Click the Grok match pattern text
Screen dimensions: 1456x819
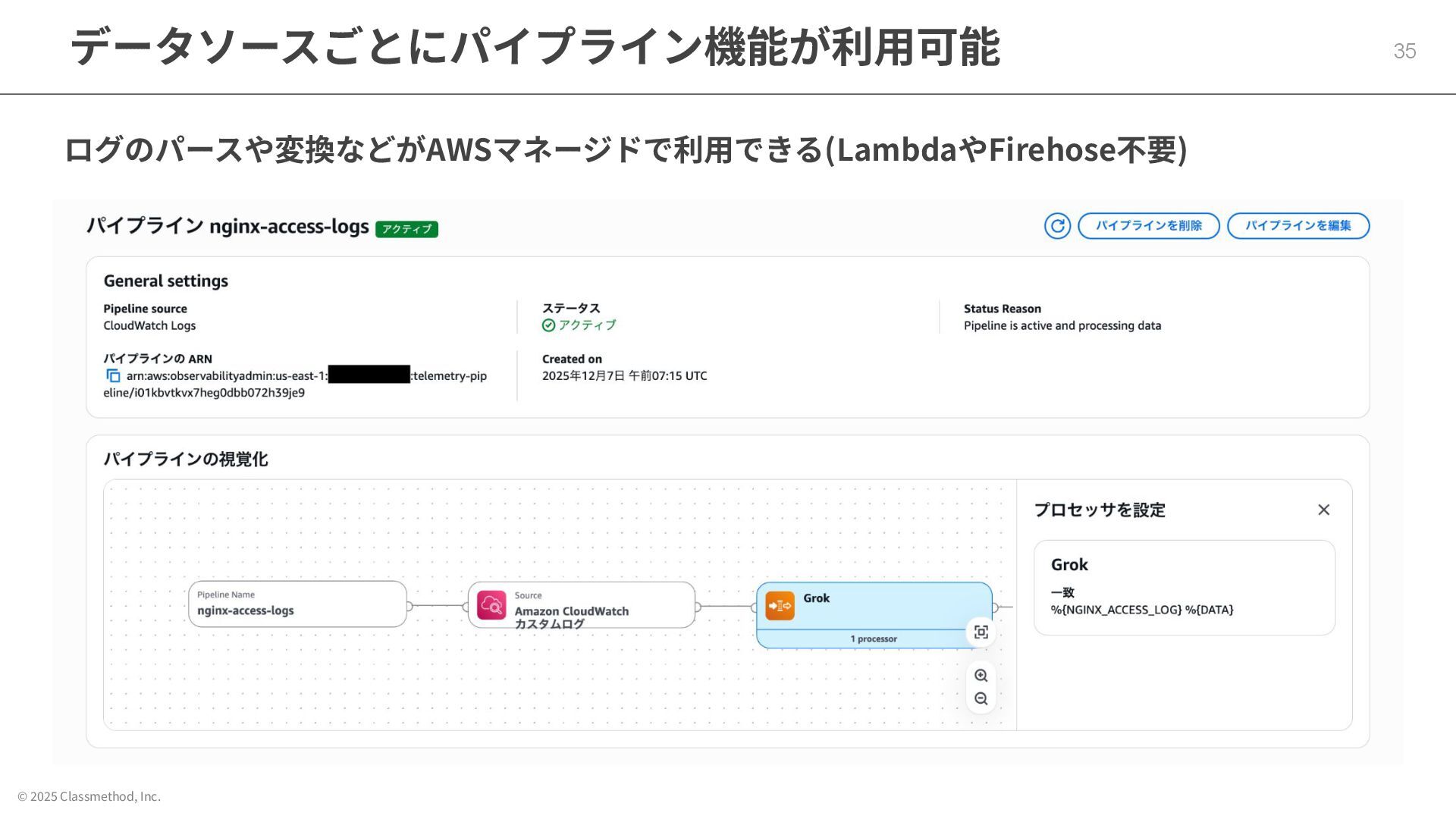coord(1141,610)
